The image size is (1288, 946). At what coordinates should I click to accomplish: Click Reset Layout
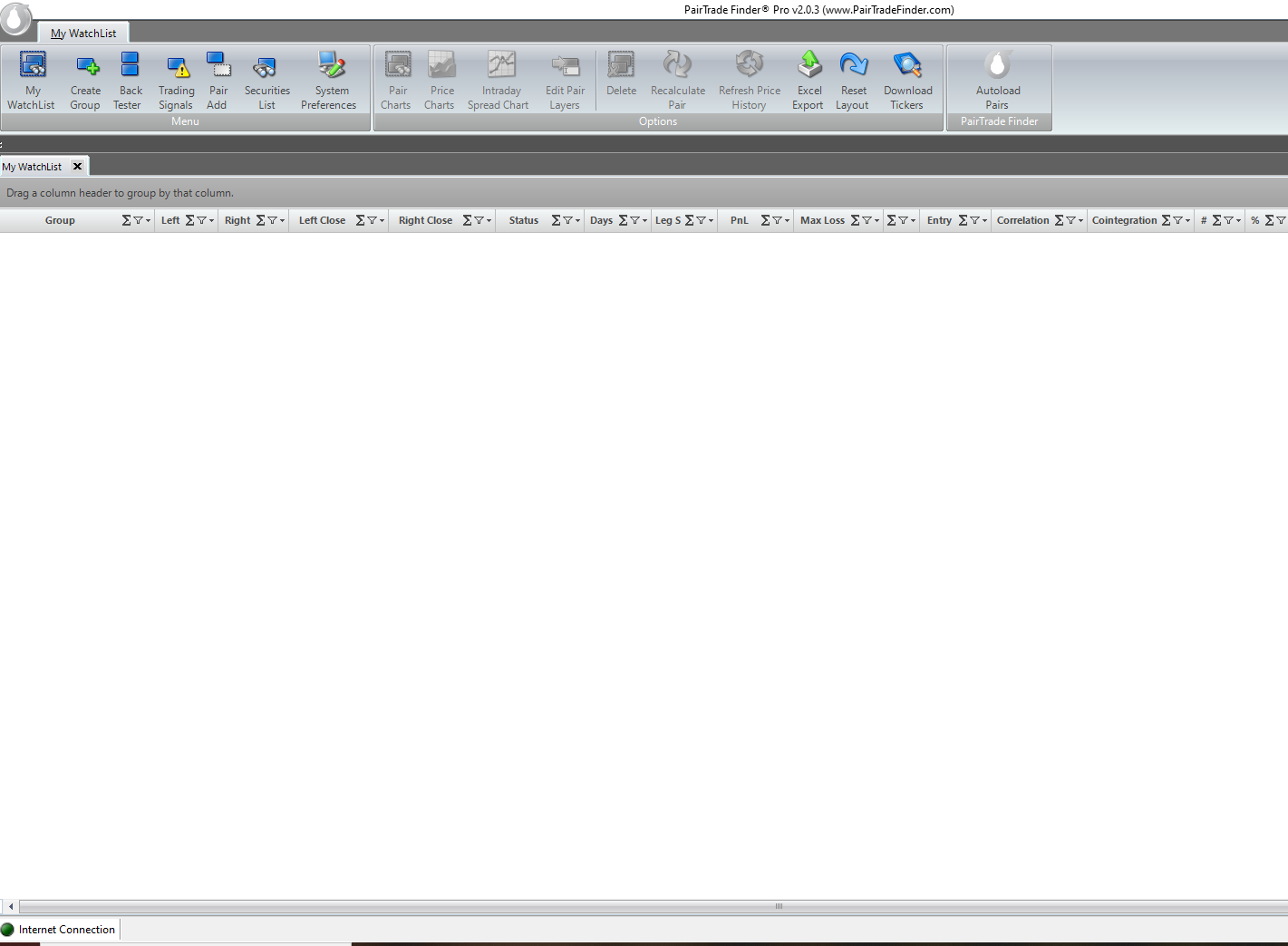pos(853,80)
